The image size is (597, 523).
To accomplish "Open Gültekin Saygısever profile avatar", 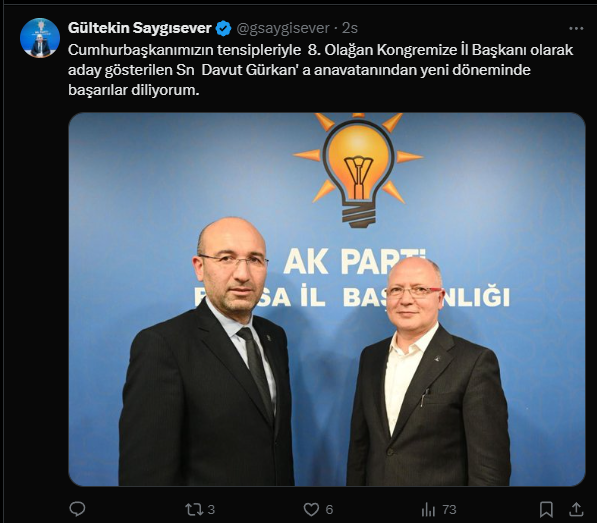I will pyautogui.click(x=40, y=38).
